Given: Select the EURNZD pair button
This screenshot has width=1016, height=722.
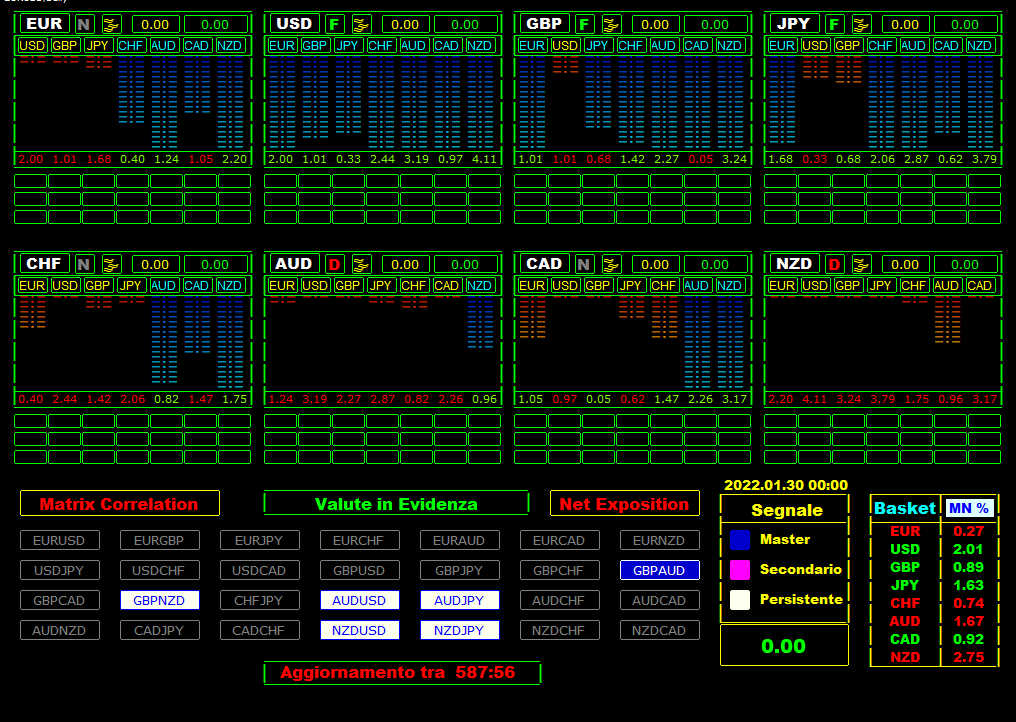Looking at the screenshot, I should [x=660, y=541].
